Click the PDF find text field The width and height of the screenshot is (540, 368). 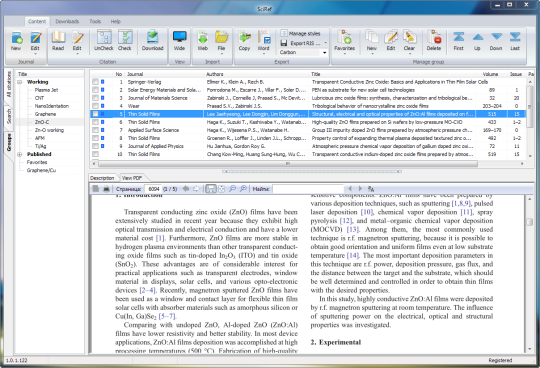pos(308,189)
